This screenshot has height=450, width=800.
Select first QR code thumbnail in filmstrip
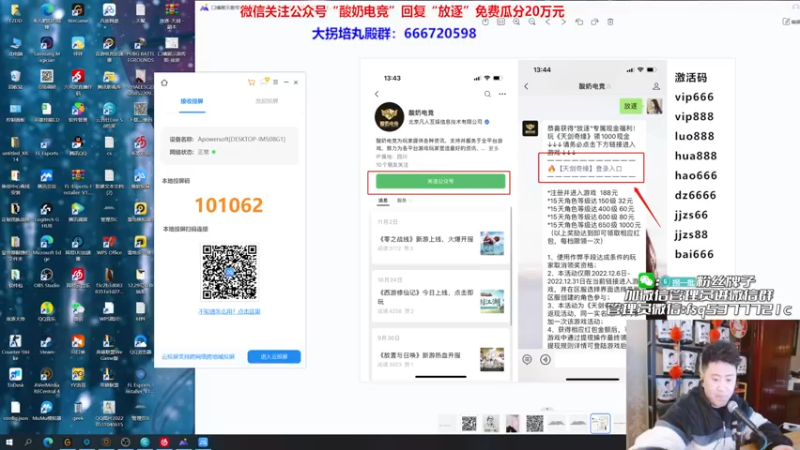(x=469, y=423)
